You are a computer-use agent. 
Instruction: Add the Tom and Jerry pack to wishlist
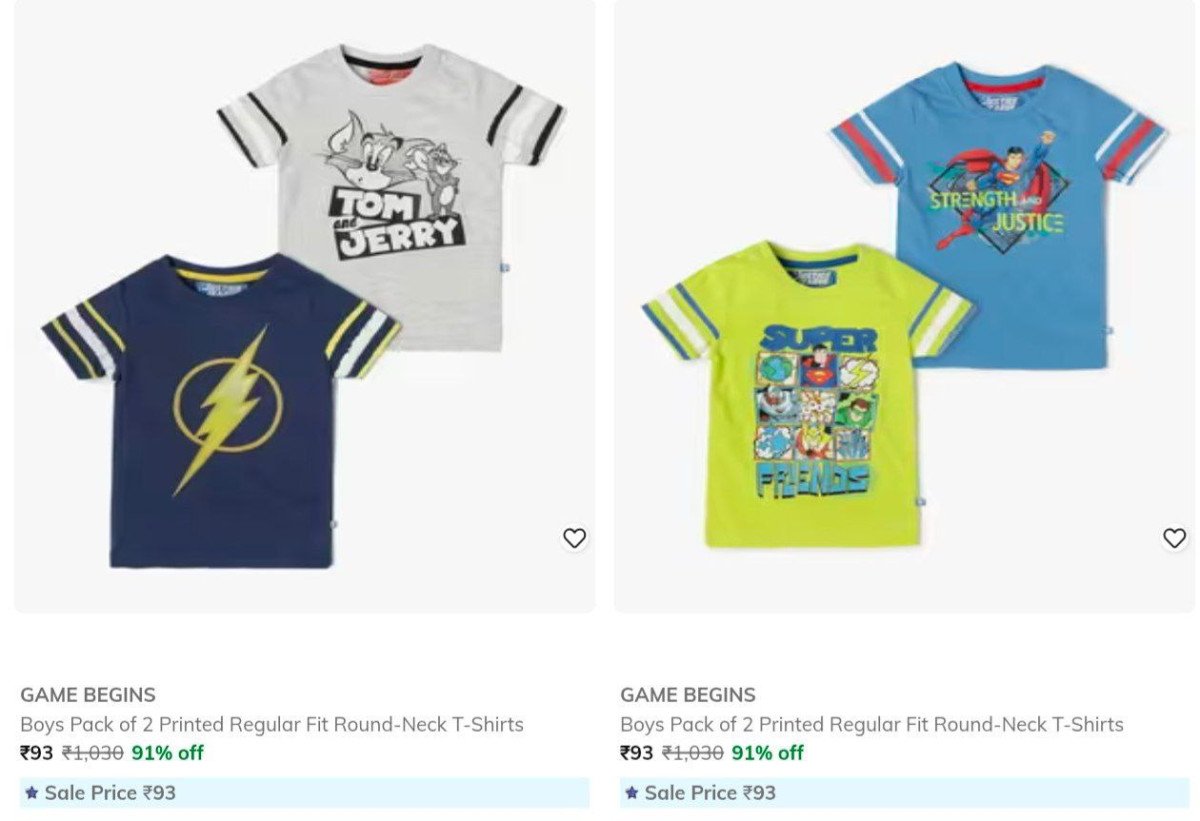(x=574, y=538)
